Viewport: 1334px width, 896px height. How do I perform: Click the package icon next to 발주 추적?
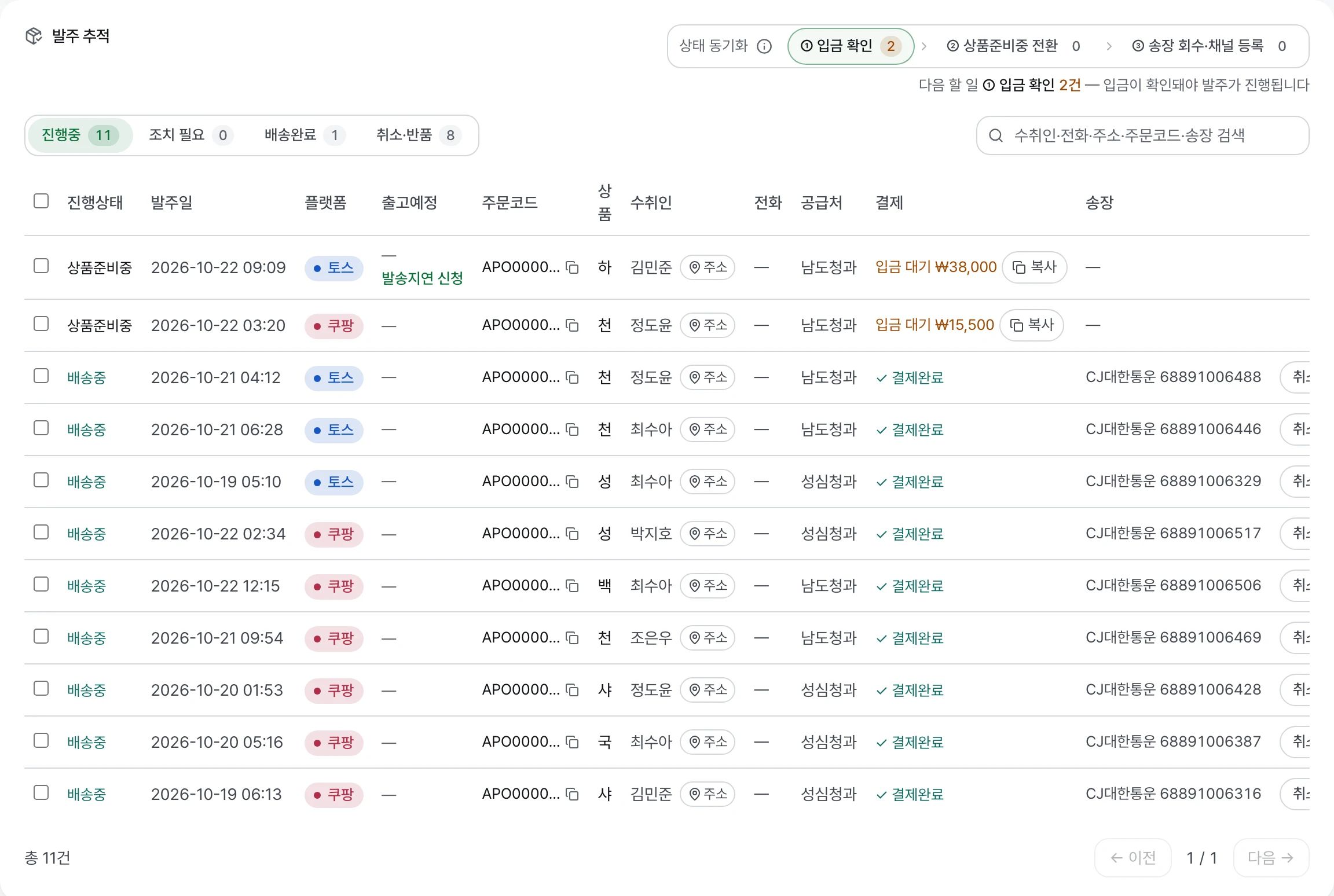pyautogui.click(x=34, y=36)
